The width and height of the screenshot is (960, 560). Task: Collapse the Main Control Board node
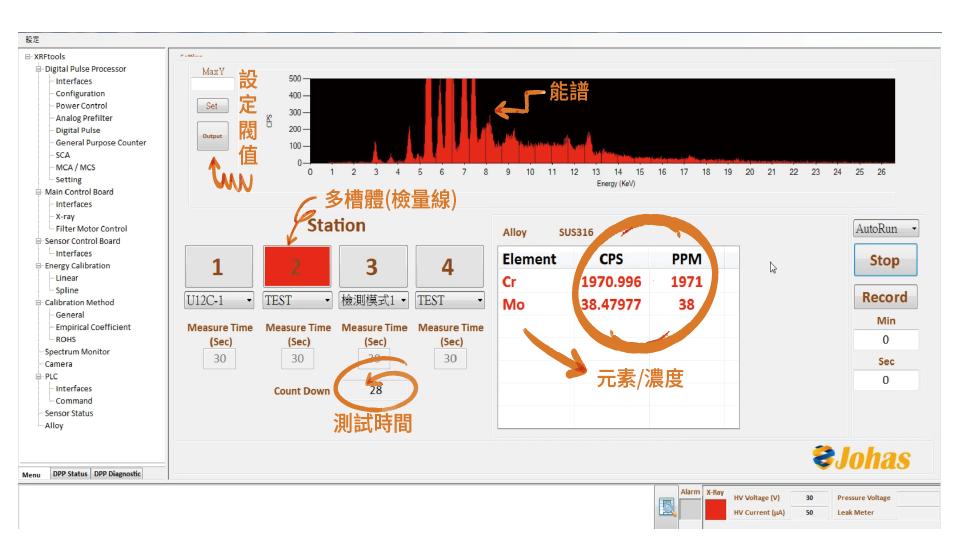(x=39, y=192)
